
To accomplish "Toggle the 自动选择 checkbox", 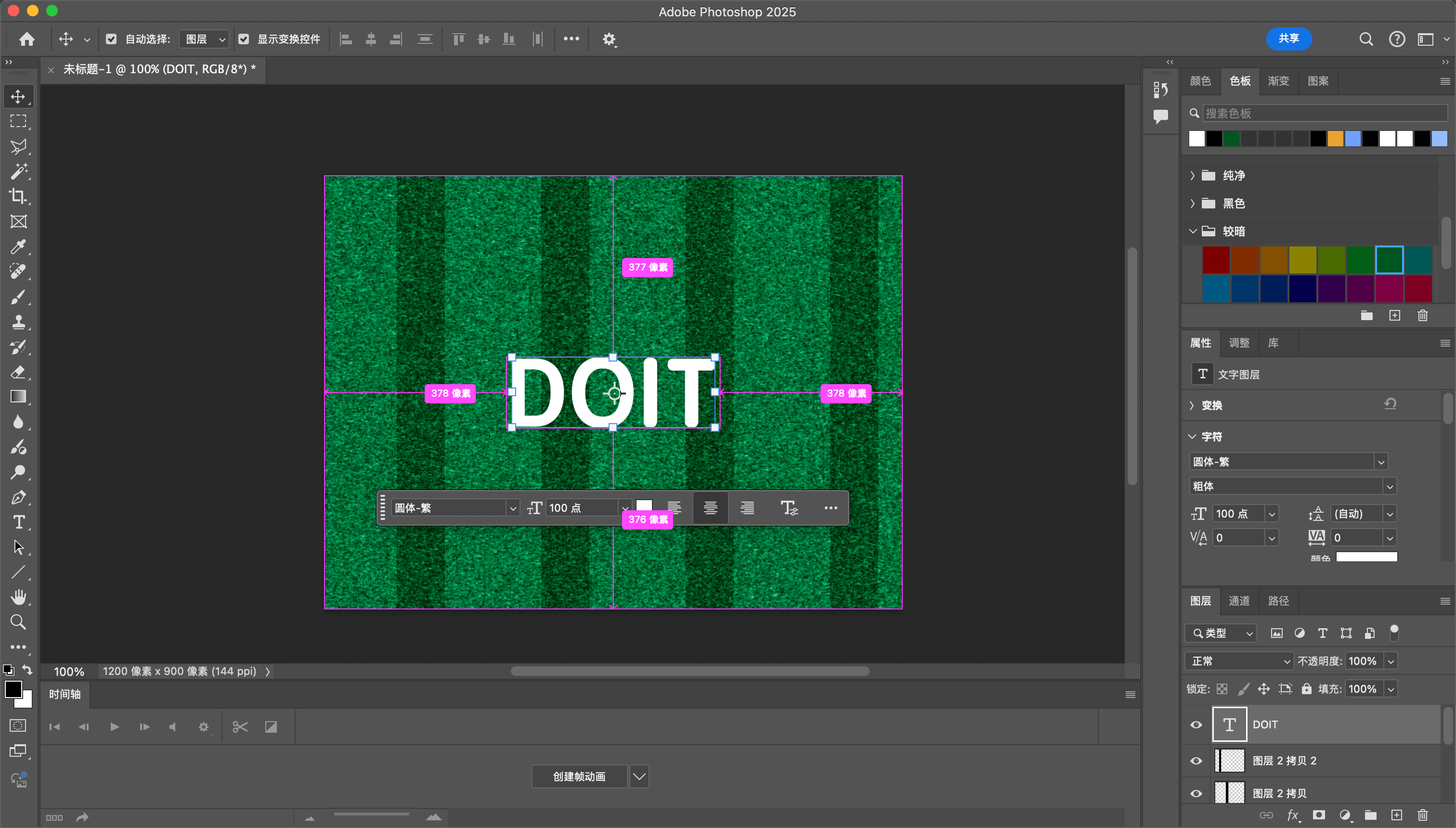I will [x=111, y=39].
